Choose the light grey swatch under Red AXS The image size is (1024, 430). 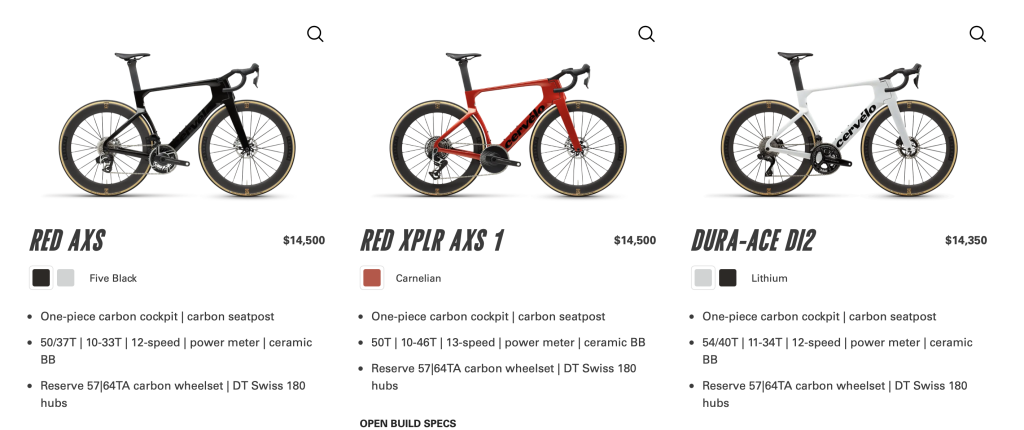point(66,278)
